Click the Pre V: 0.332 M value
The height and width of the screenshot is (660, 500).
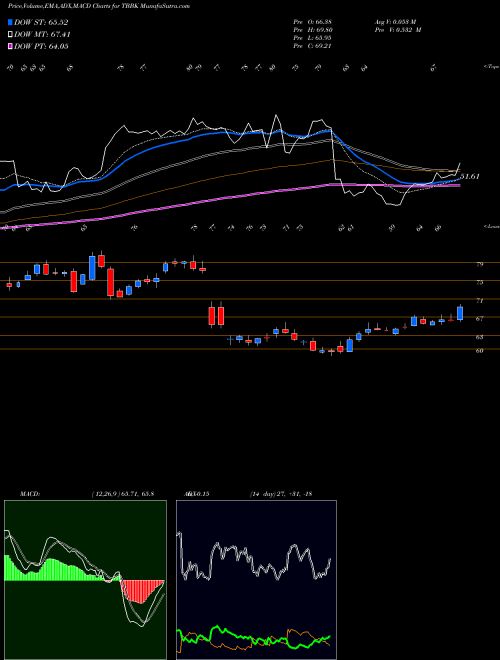400,30
